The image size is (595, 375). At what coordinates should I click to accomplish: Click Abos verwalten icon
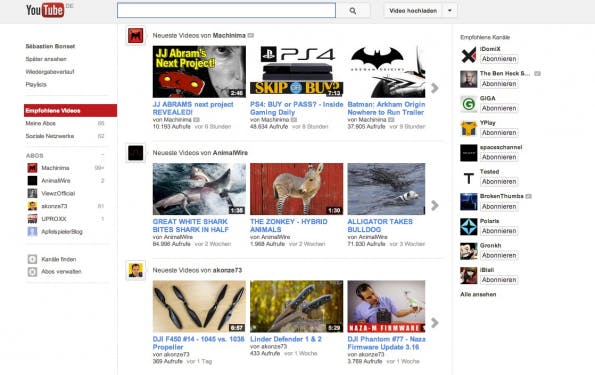coord(32,272)
